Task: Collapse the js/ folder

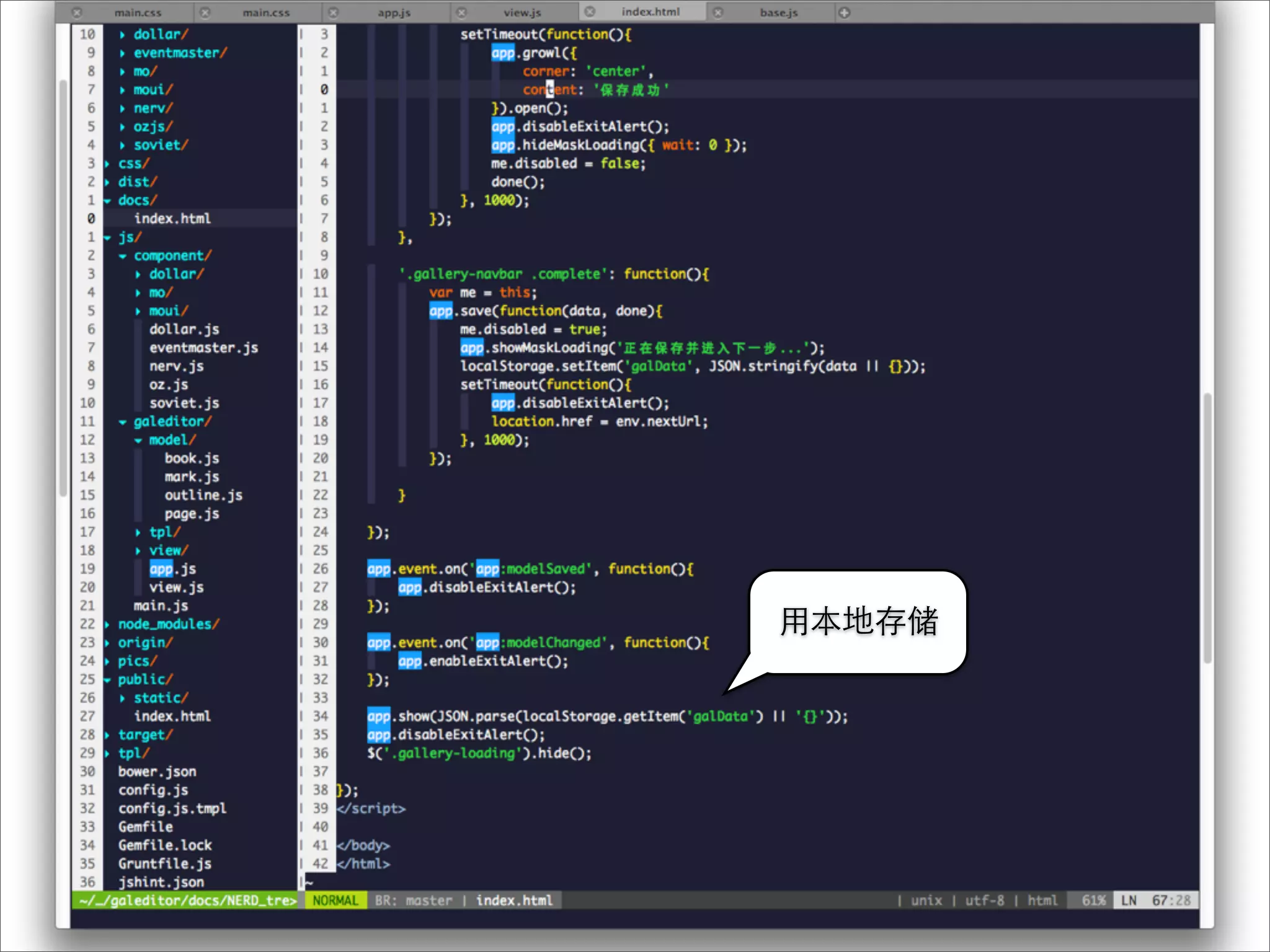Action: tap(107, 237)
